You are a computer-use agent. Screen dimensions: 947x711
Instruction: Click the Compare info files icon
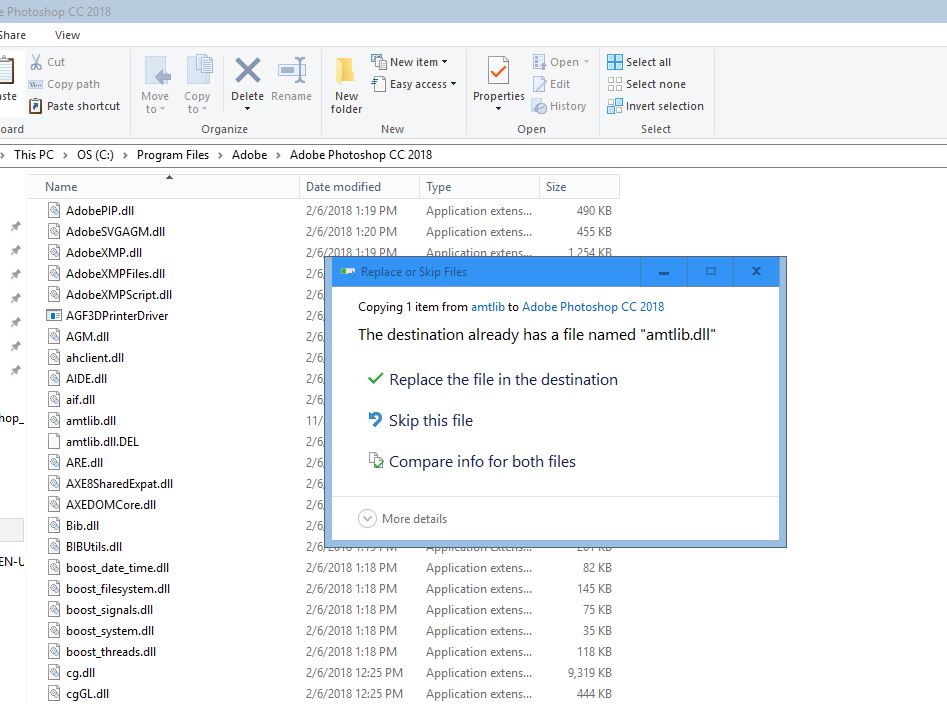(x=376, y=461)
